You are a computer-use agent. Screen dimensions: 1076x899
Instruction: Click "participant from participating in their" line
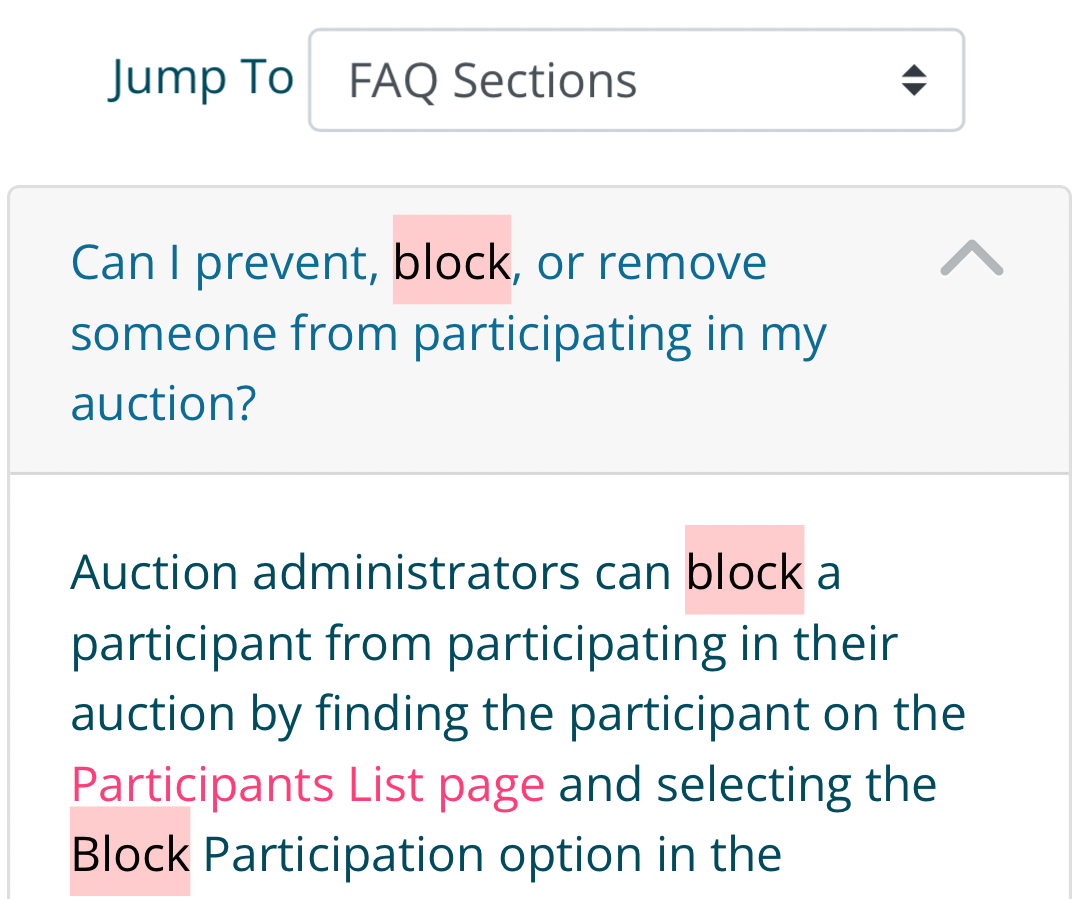(484, 643)
